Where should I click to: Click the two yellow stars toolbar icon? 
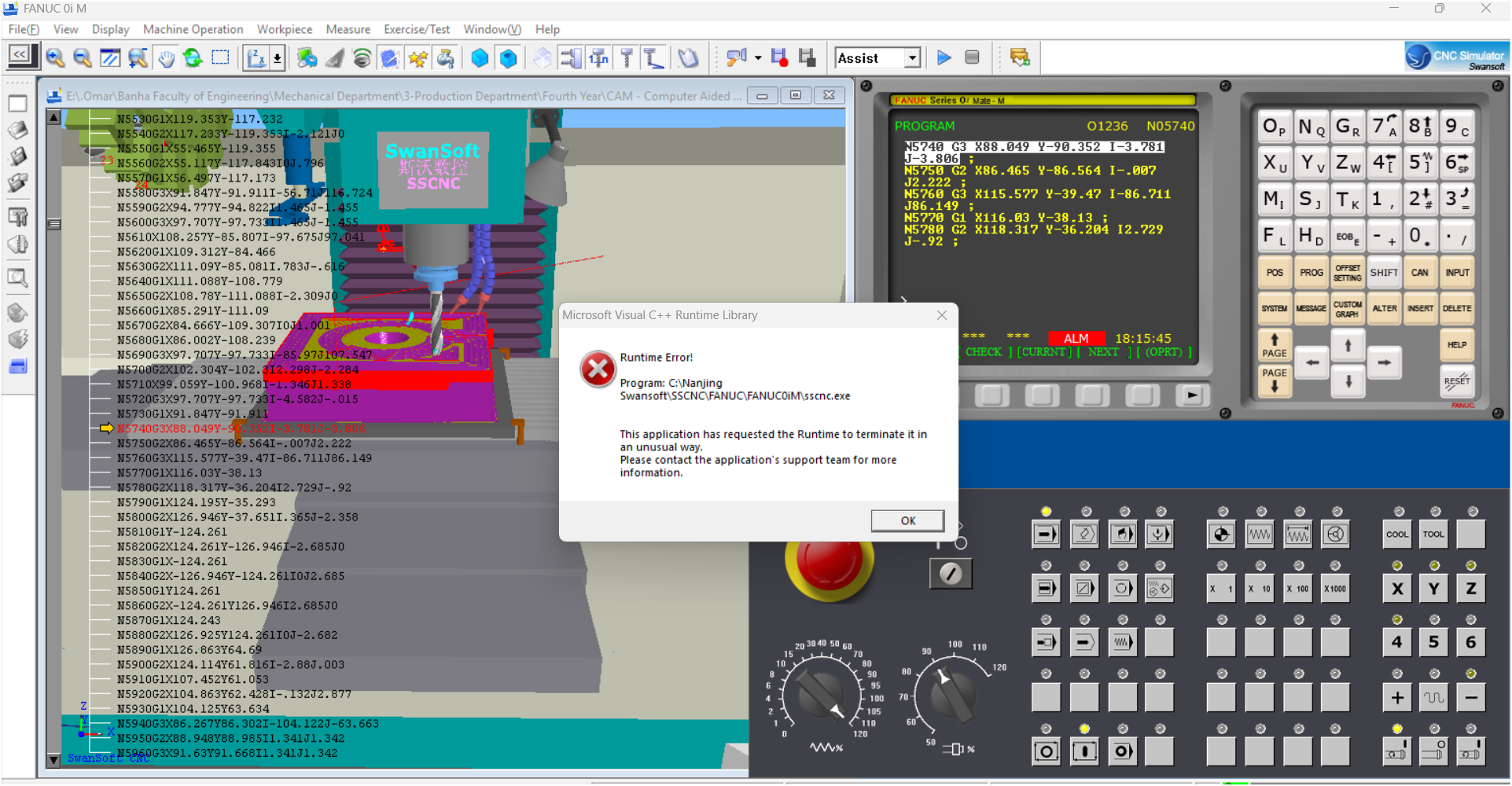click(418, 57)
